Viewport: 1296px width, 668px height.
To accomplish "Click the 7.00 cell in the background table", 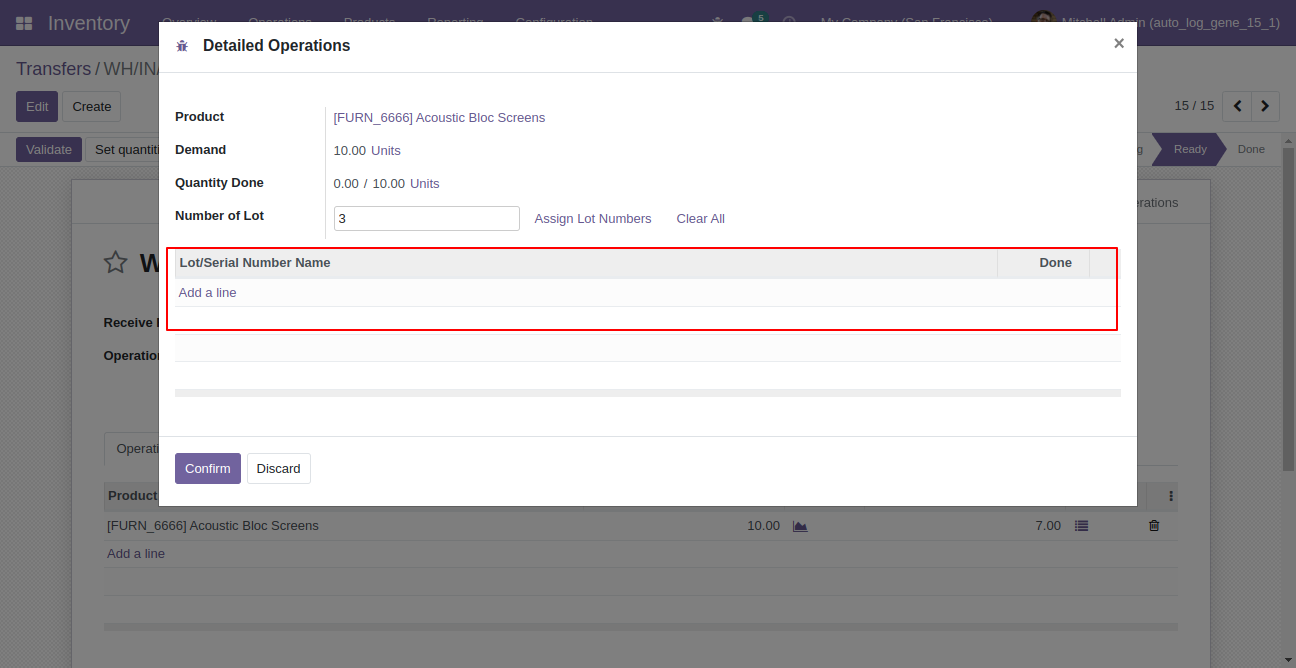I will pyautogui.click(x=1048, y=526).
